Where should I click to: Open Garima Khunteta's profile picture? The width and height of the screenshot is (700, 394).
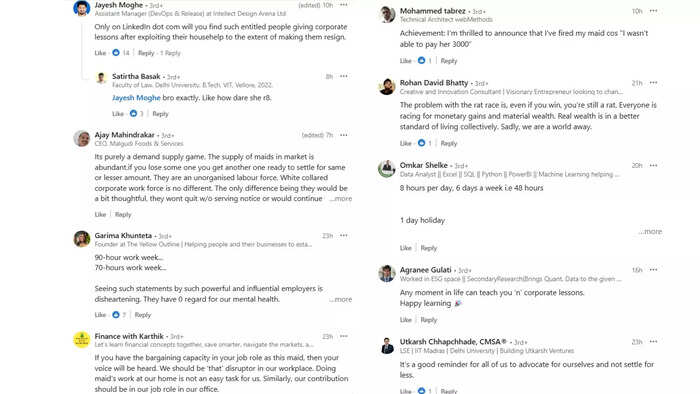click(x=82, y=239)
